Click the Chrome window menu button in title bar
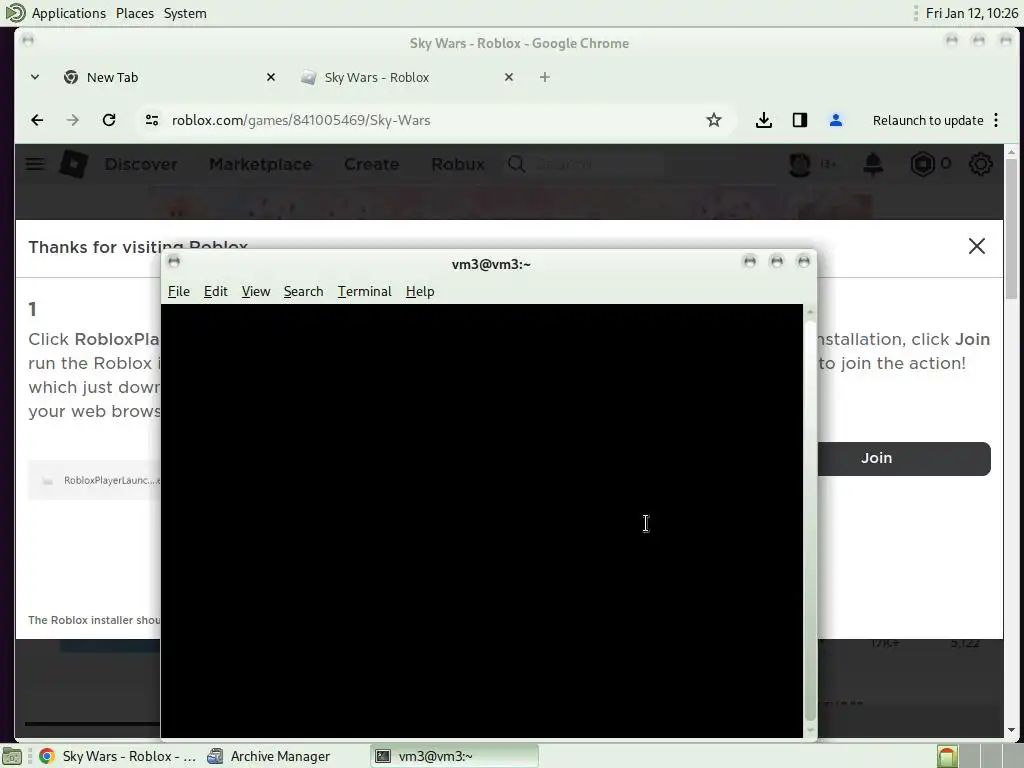1024x768 pixels. [27, 40]
